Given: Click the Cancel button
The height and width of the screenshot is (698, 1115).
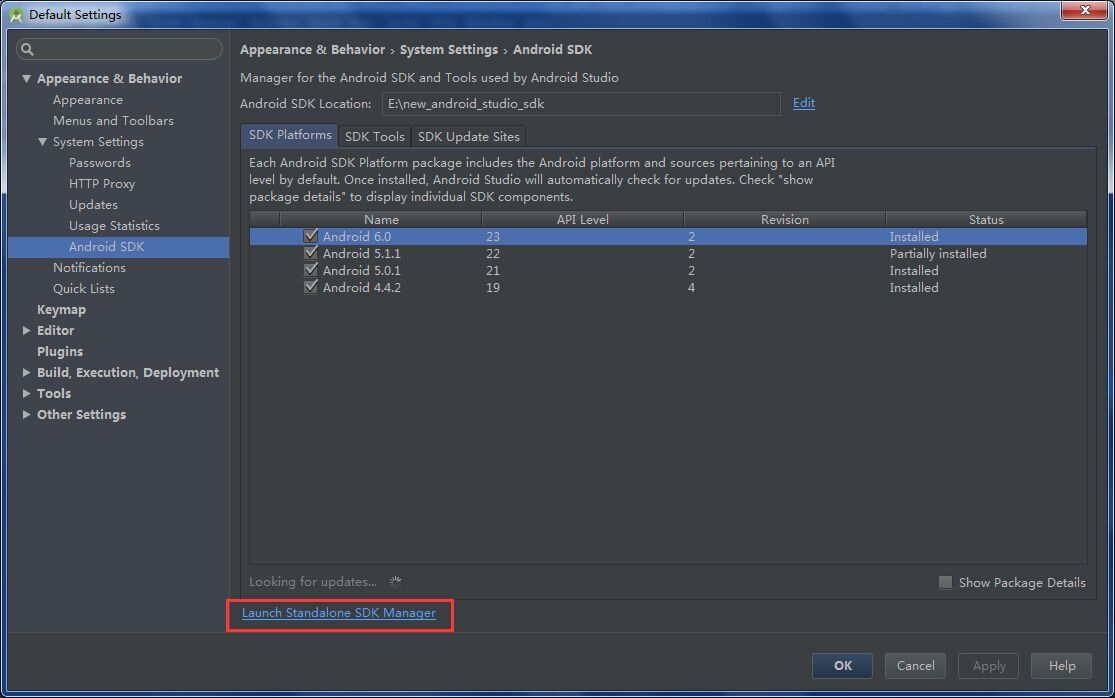Looking at the screenshot, I should [915, 666].
